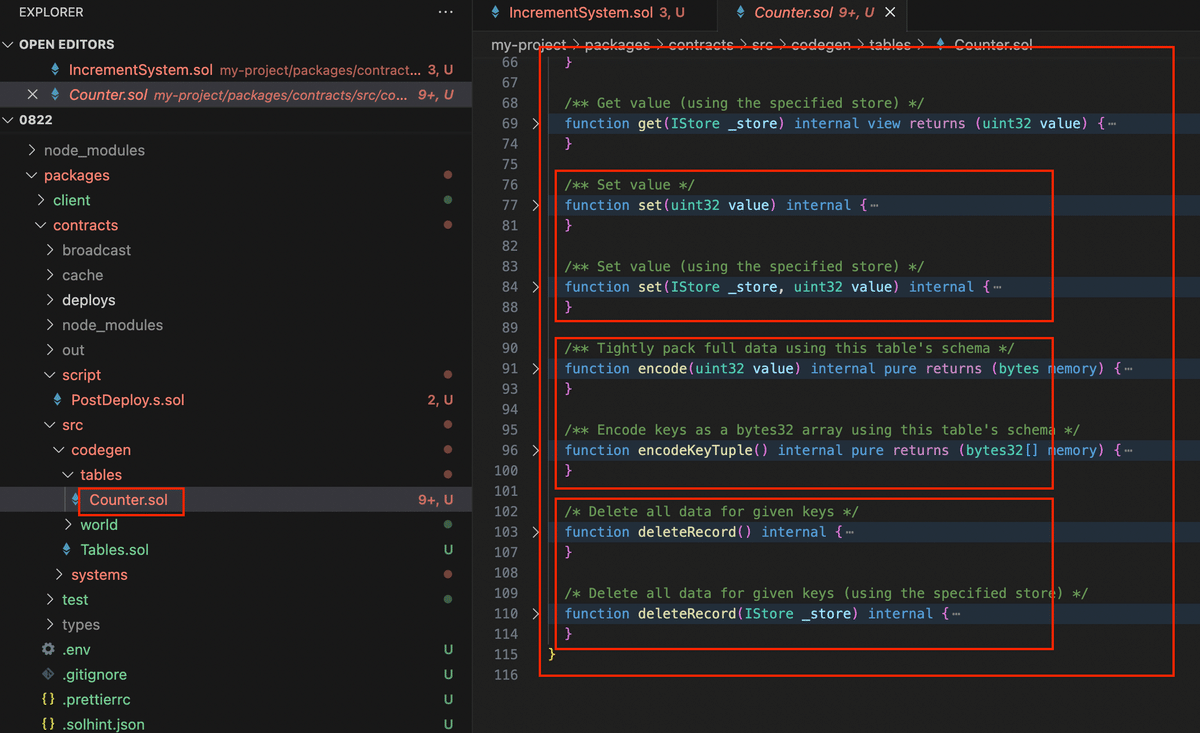Expand the client folder

coord(41,200)
